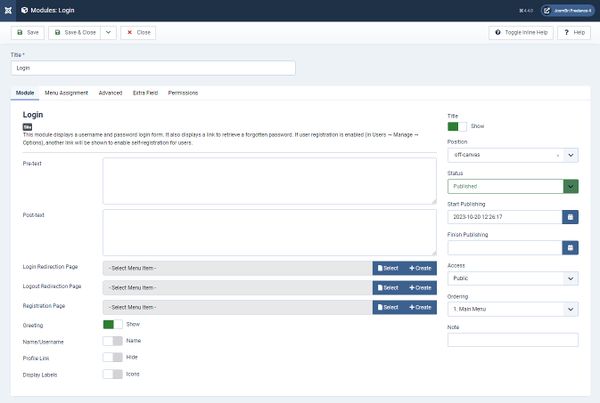Create a new Logout Redirection Page
The image size is (600, 403).
pyautogui.click(x=419, y=287)
